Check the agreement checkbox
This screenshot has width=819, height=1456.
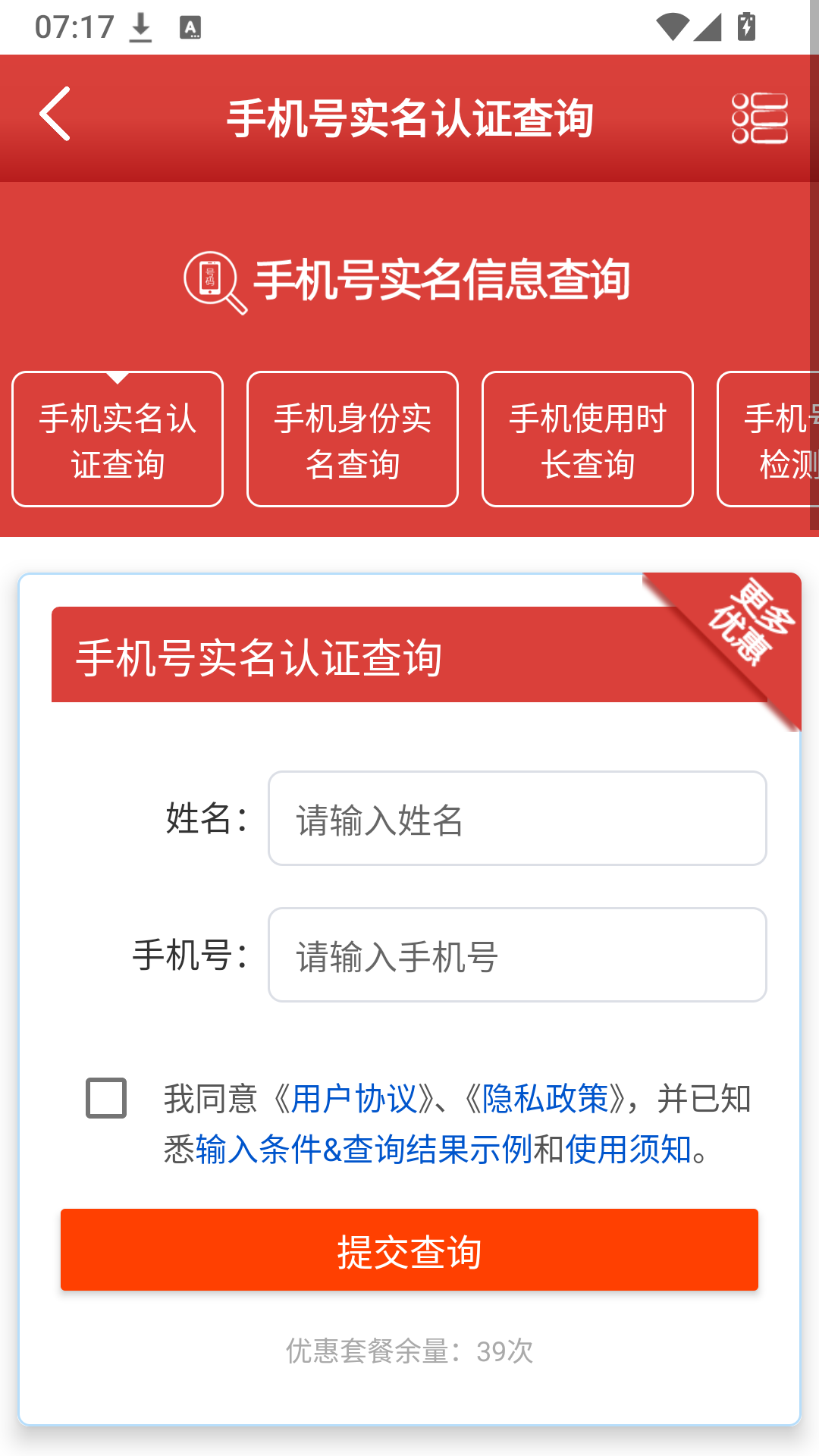(x=106, y=1097)
